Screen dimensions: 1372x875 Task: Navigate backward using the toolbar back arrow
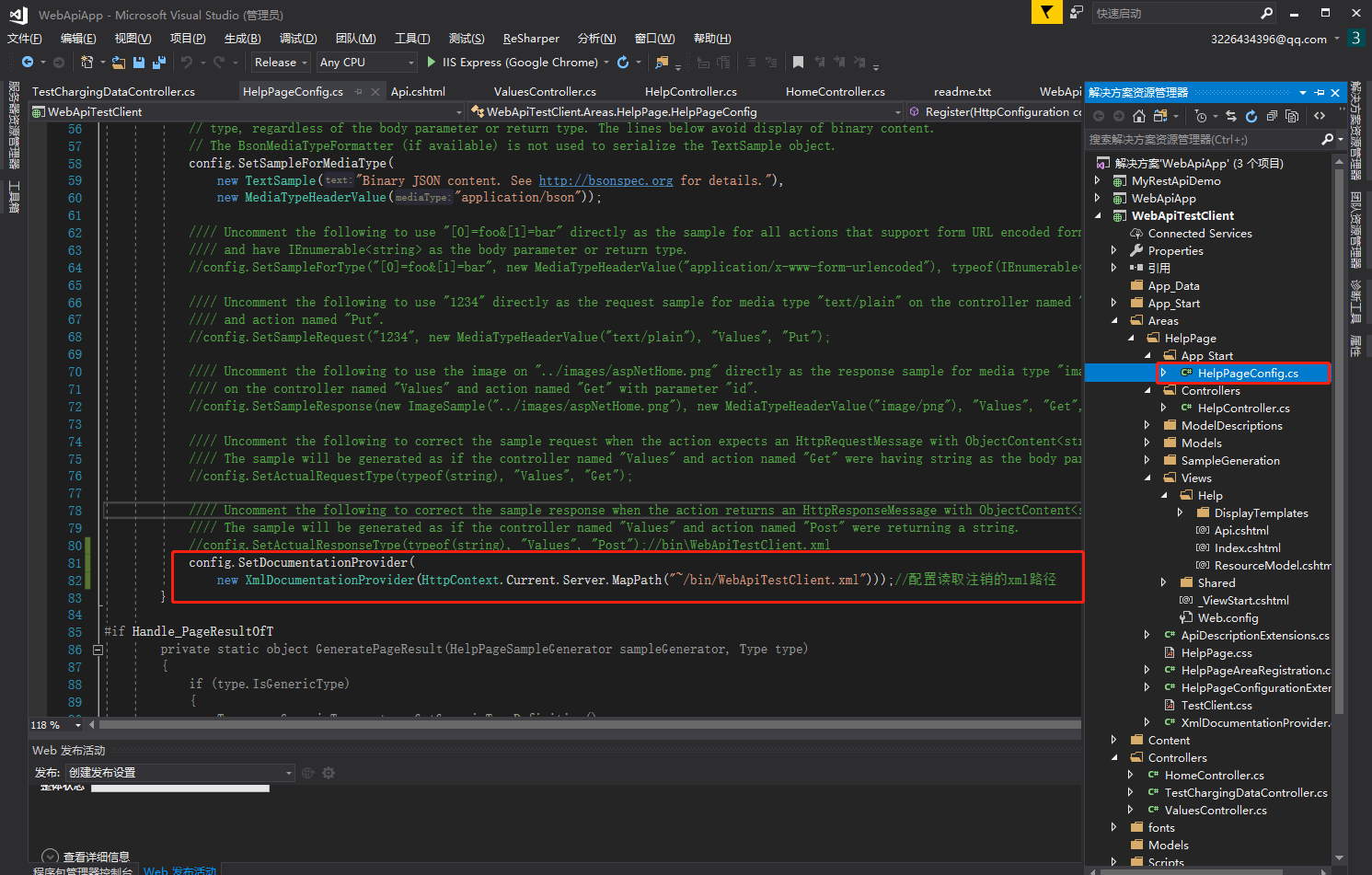[x=27, y=63]
